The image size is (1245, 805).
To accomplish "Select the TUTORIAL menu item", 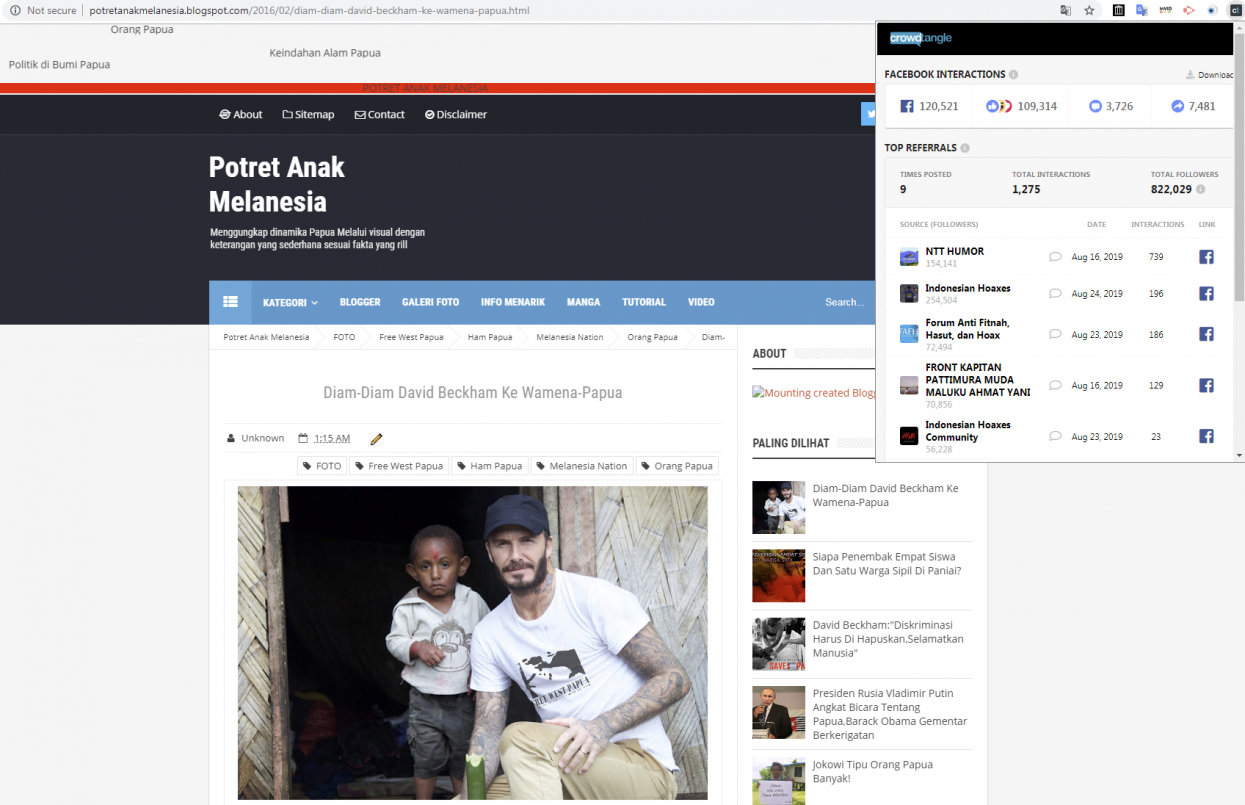I will point(644,302).
